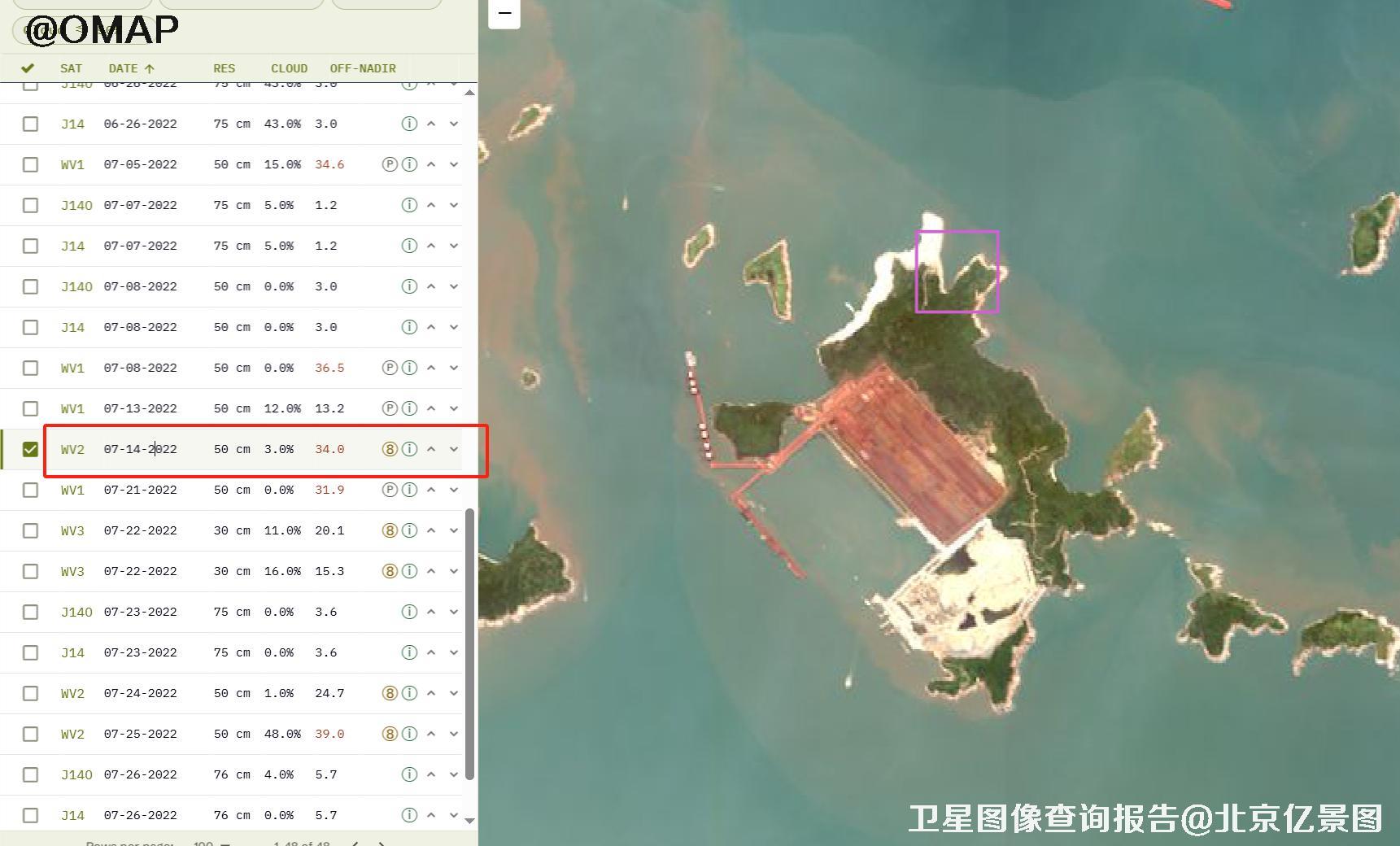
Task: Open info for WV1 07-05-2022 row
Action: click(409, 164)
